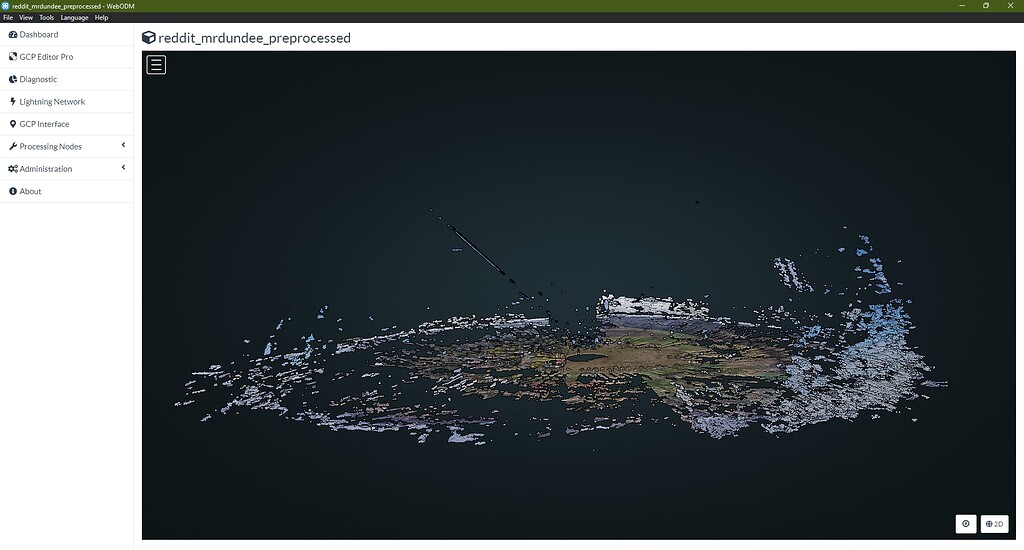Switch to the 2D map view
Screen dimensions: 1024x550
click(x=994, y=524)
